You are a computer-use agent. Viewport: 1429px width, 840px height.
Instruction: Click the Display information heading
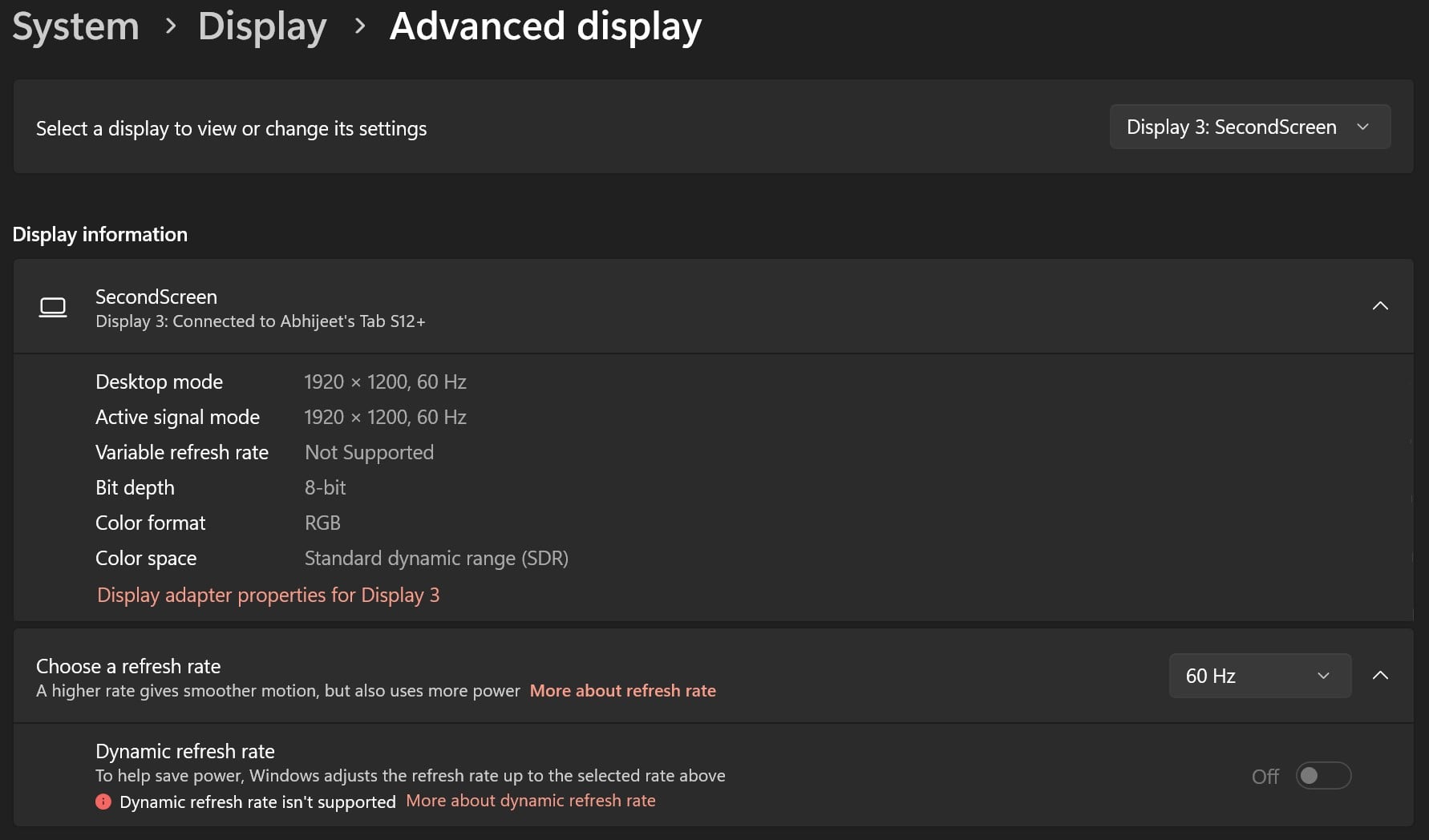point(100,235)
